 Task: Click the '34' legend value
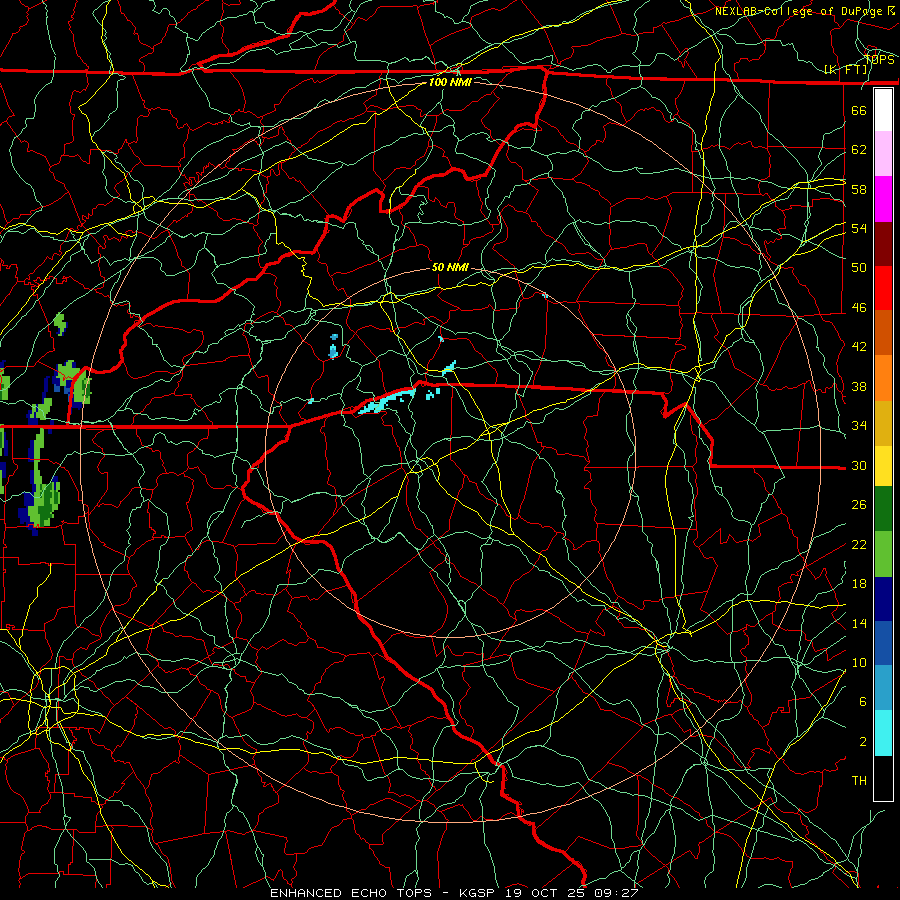pos(859,426)
